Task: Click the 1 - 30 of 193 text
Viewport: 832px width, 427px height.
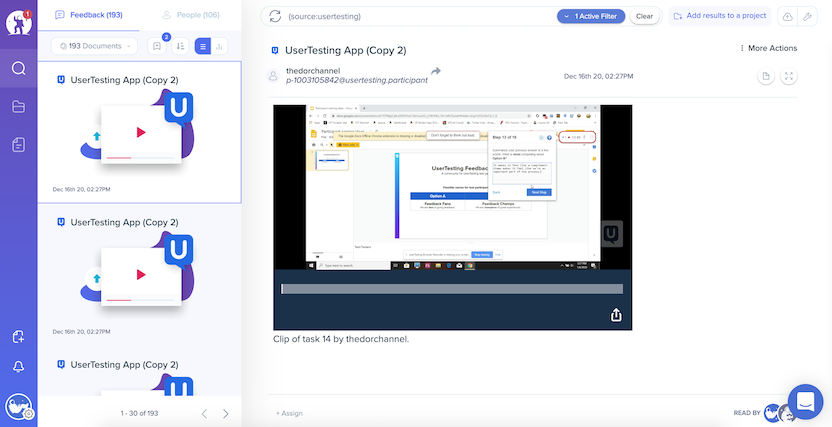Action: pos(139,413)
